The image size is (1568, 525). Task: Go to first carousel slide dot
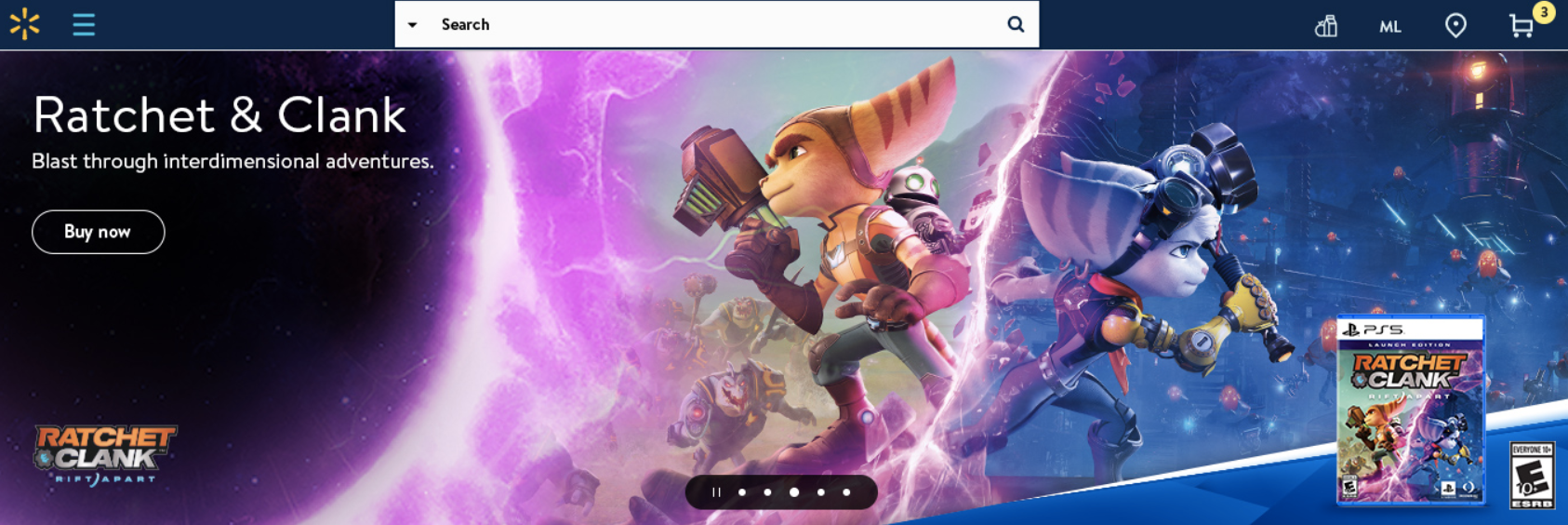742,492
